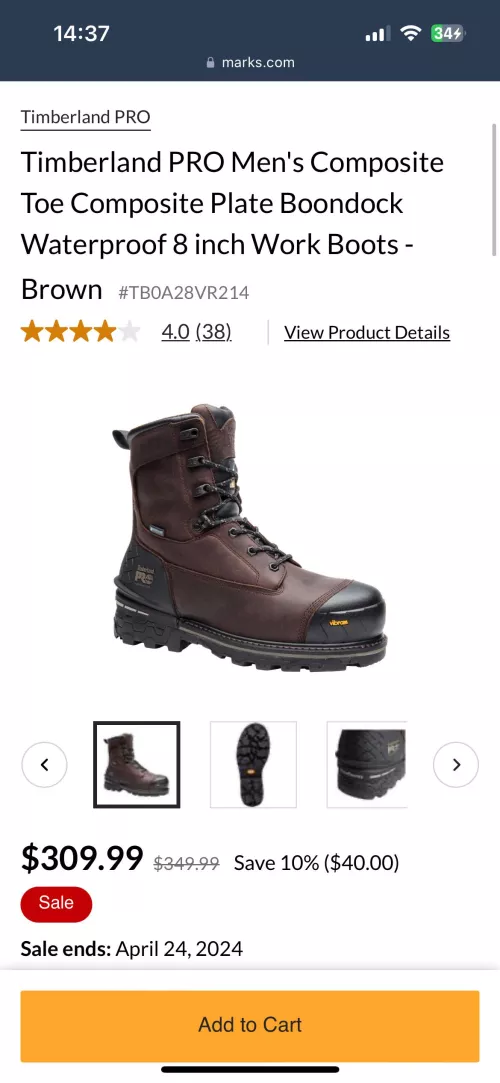500x1083 pixels.
Task: Tap the star rating icons
Action: tap(80, 332)
